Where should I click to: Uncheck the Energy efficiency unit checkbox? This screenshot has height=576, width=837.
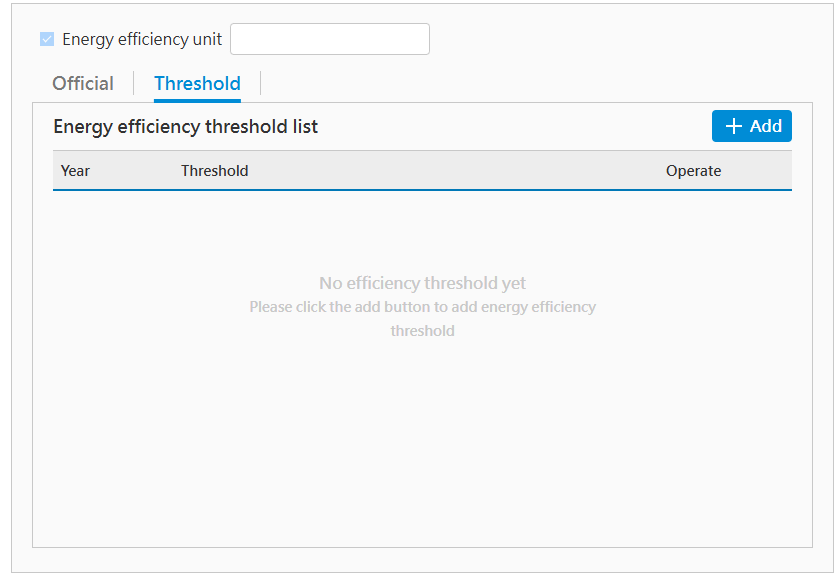47,39
